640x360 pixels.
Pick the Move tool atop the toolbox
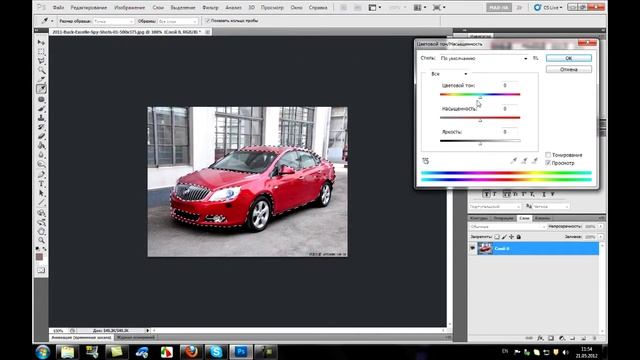click(x=41, y=42)
